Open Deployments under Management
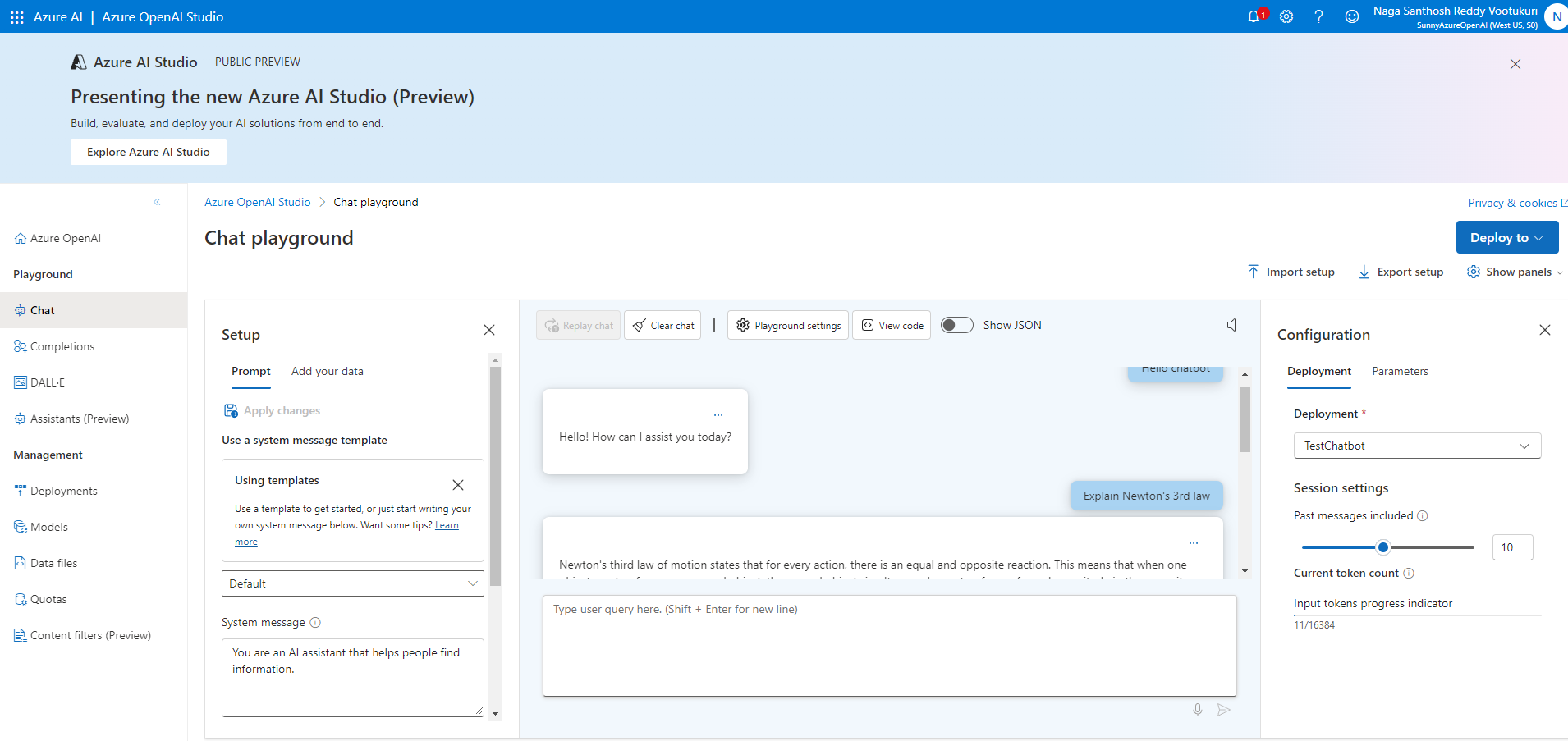 coord(64,490)
